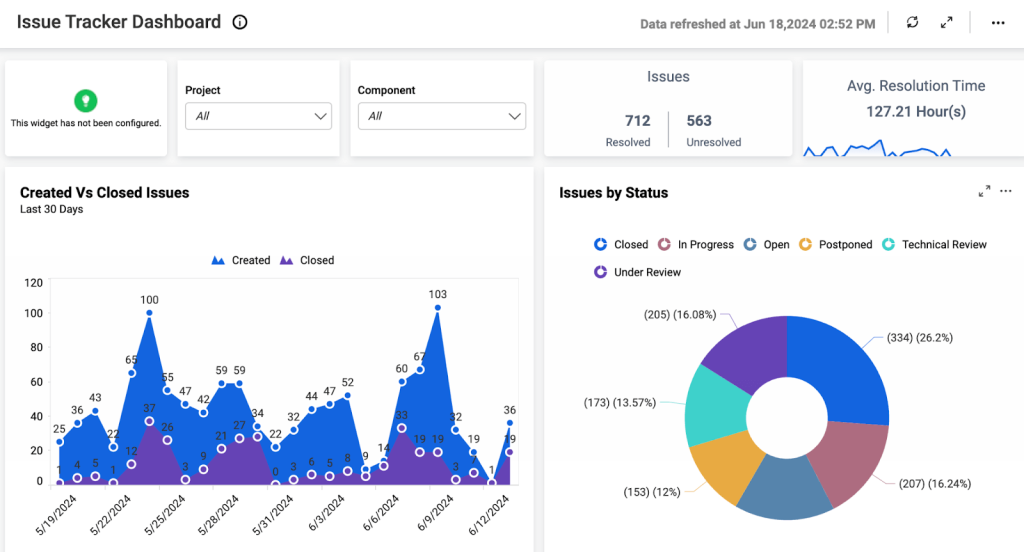Open the Component filter dropdown
This screenshot has width=1024, height=552.
(441, 116)
